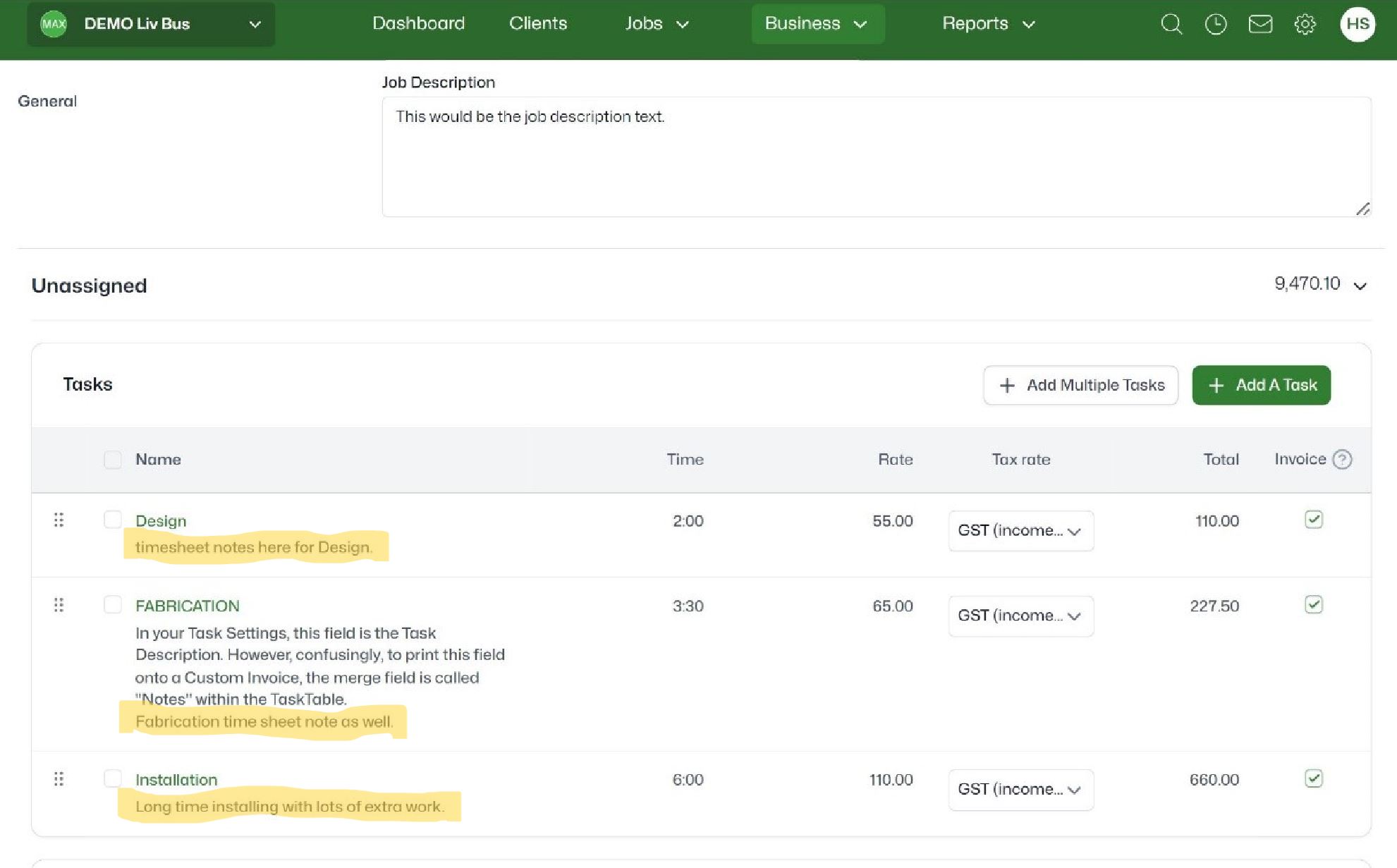This screenshot has width=1397, height=868.
Task: Click the Time column header
Action: pos(685,460)
